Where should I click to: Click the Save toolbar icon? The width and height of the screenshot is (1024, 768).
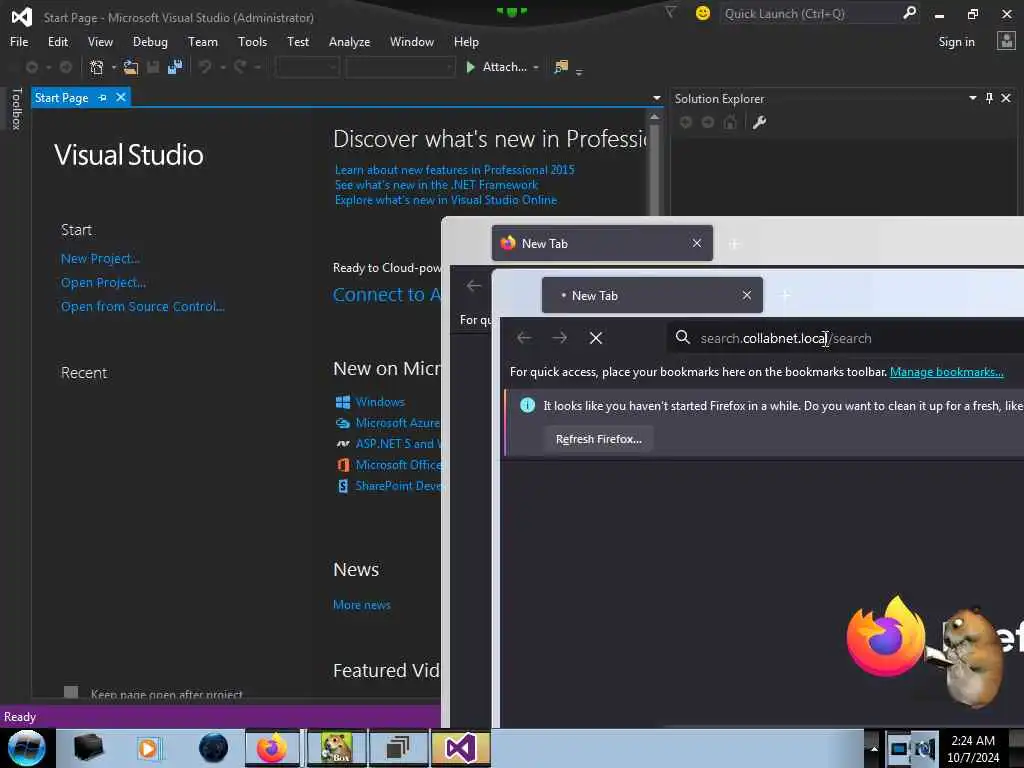coord(153,67)
